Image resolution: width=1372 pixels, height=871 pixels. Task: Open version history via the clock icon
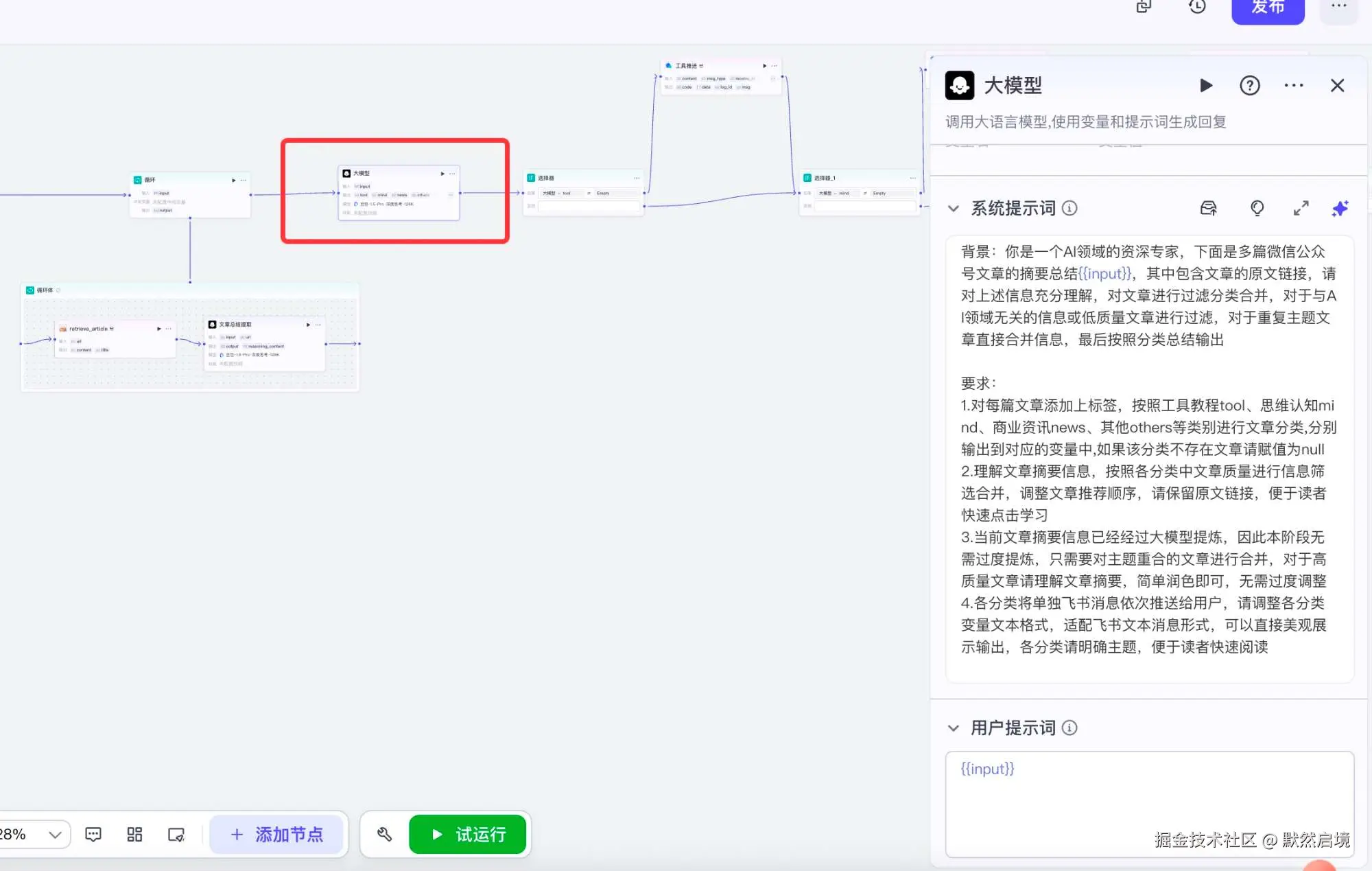tap(1196, 7)
